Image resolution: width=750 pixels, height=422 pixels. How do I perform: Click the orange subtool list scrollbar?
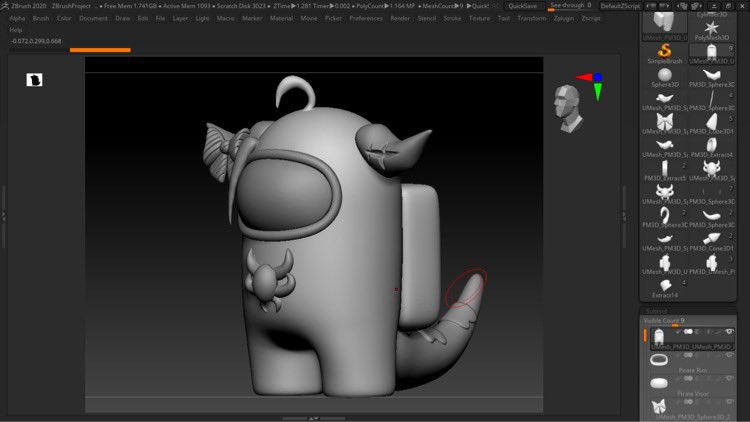click(645, 335)
